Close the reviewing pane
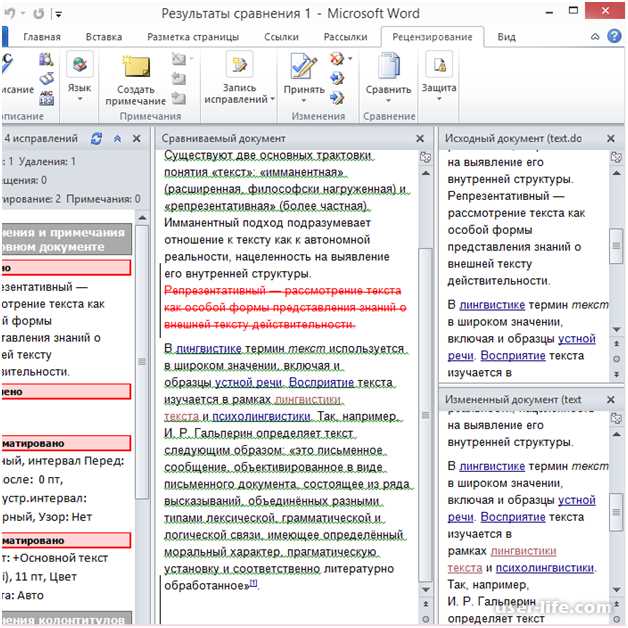 [137, 139]
